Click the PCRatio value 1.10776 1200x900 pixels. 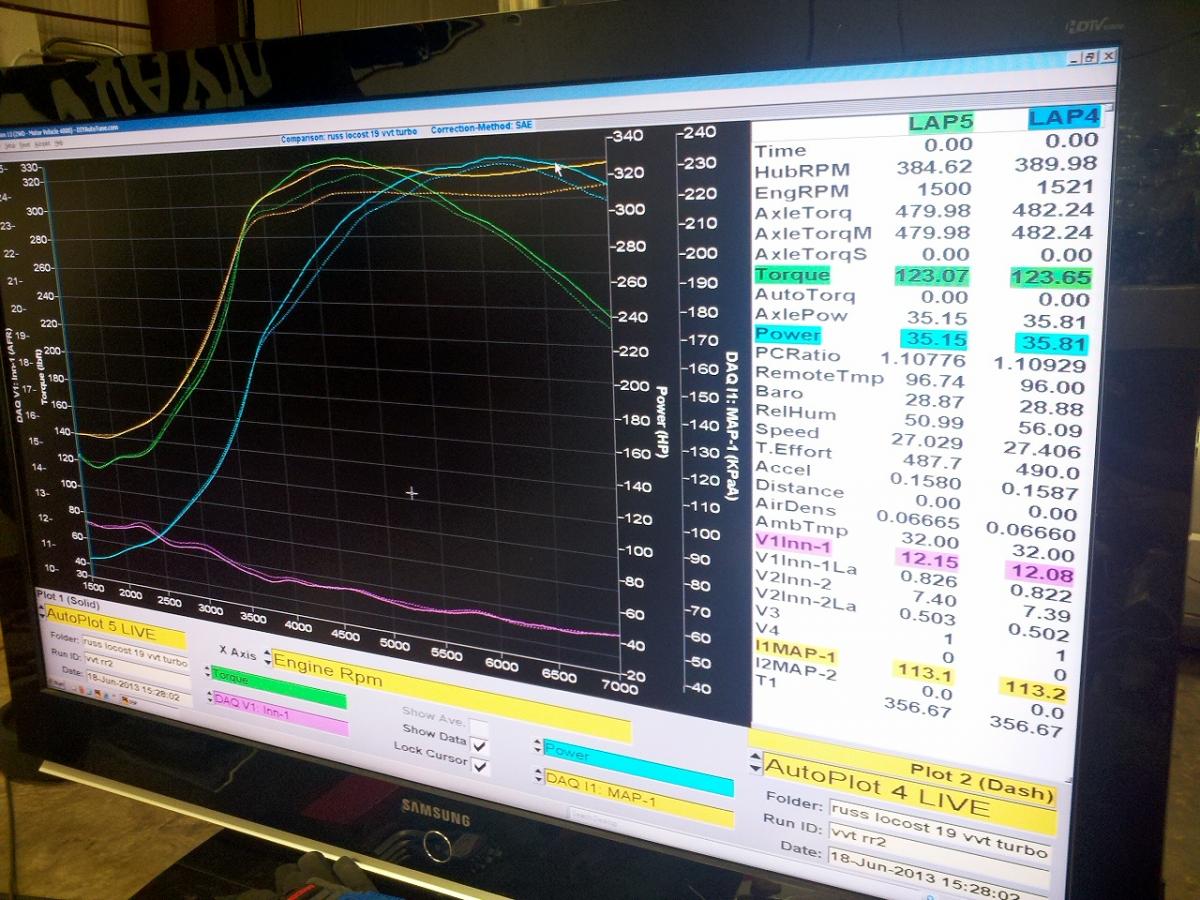click(923, 357)
